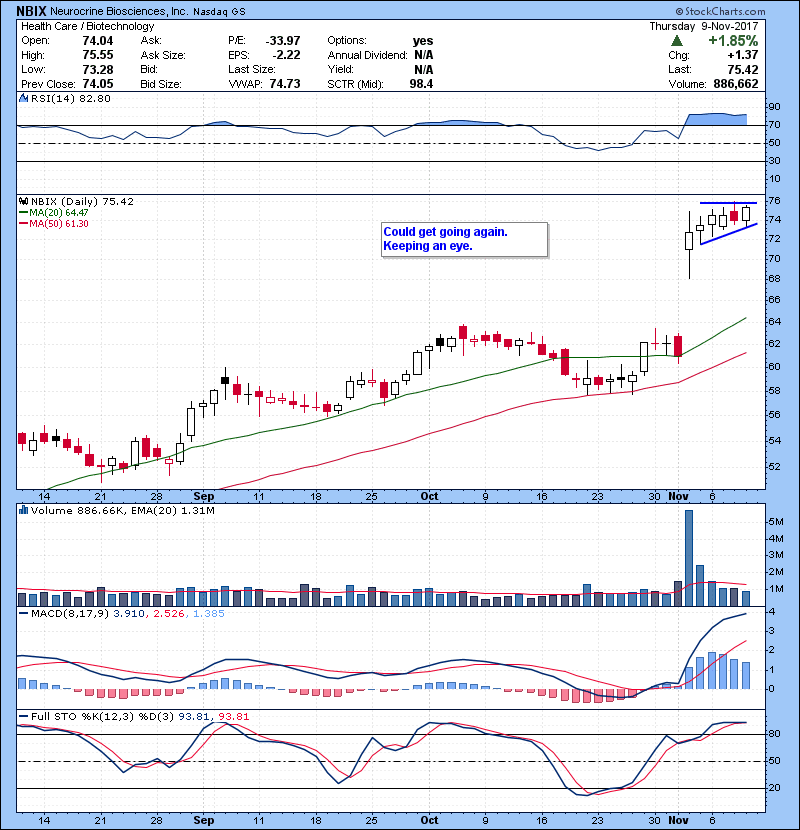Click the Health Care / Biotechnology sector text
Image resolution: width=800 pixels, height=830 pixels.
(x=87, y=26)
